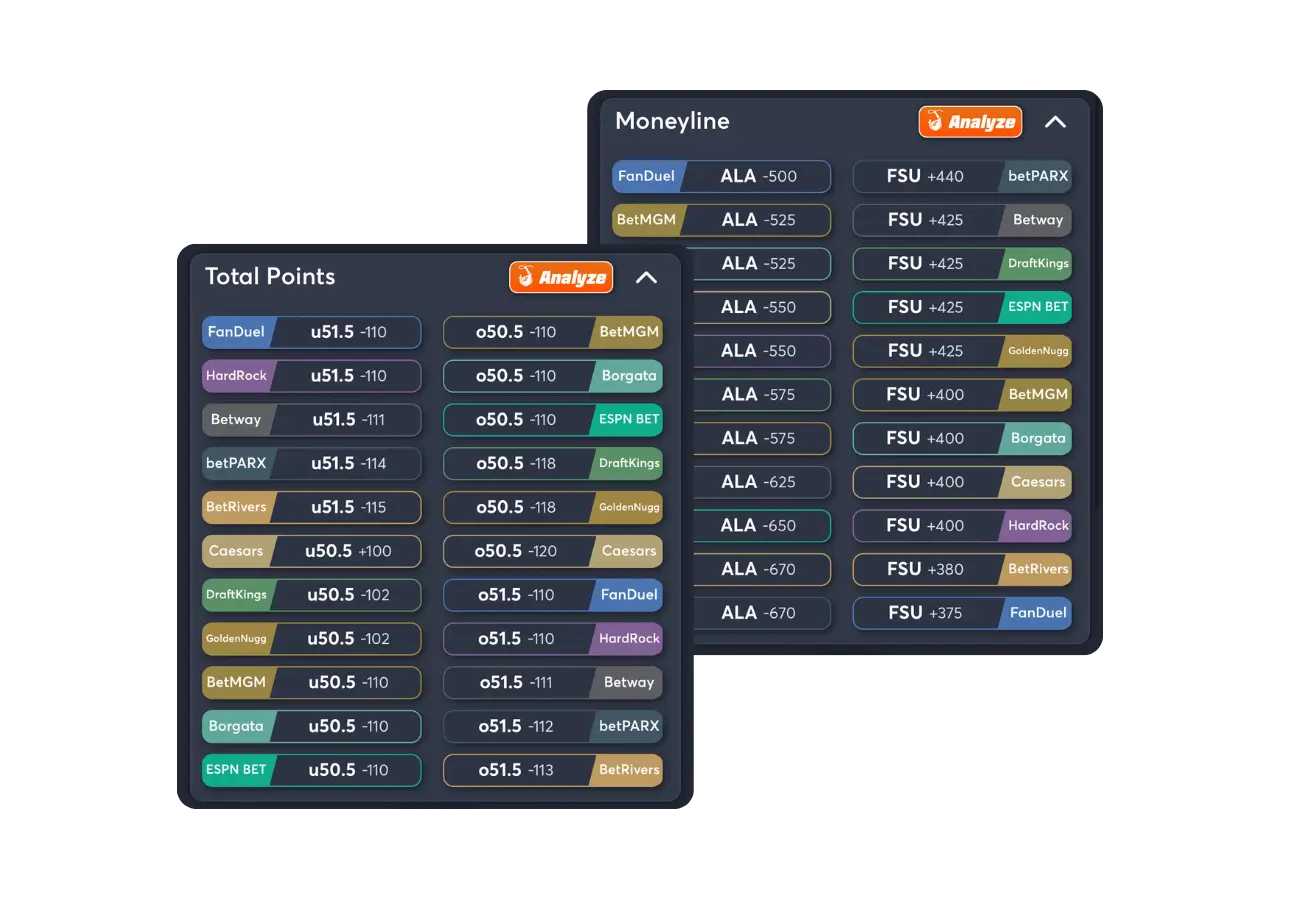Screen dimensions: 1295x899
Task: Select Caesars o50.5 -120 bet
Action: click(x=553, y=551)
